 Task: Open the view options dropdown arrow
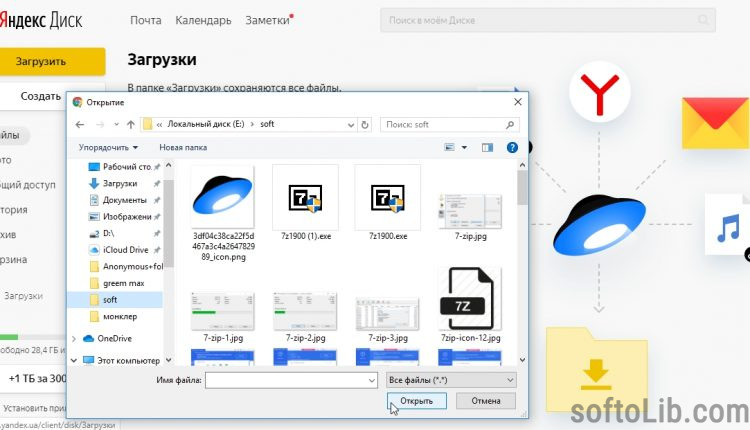click(x=464, y=147)
